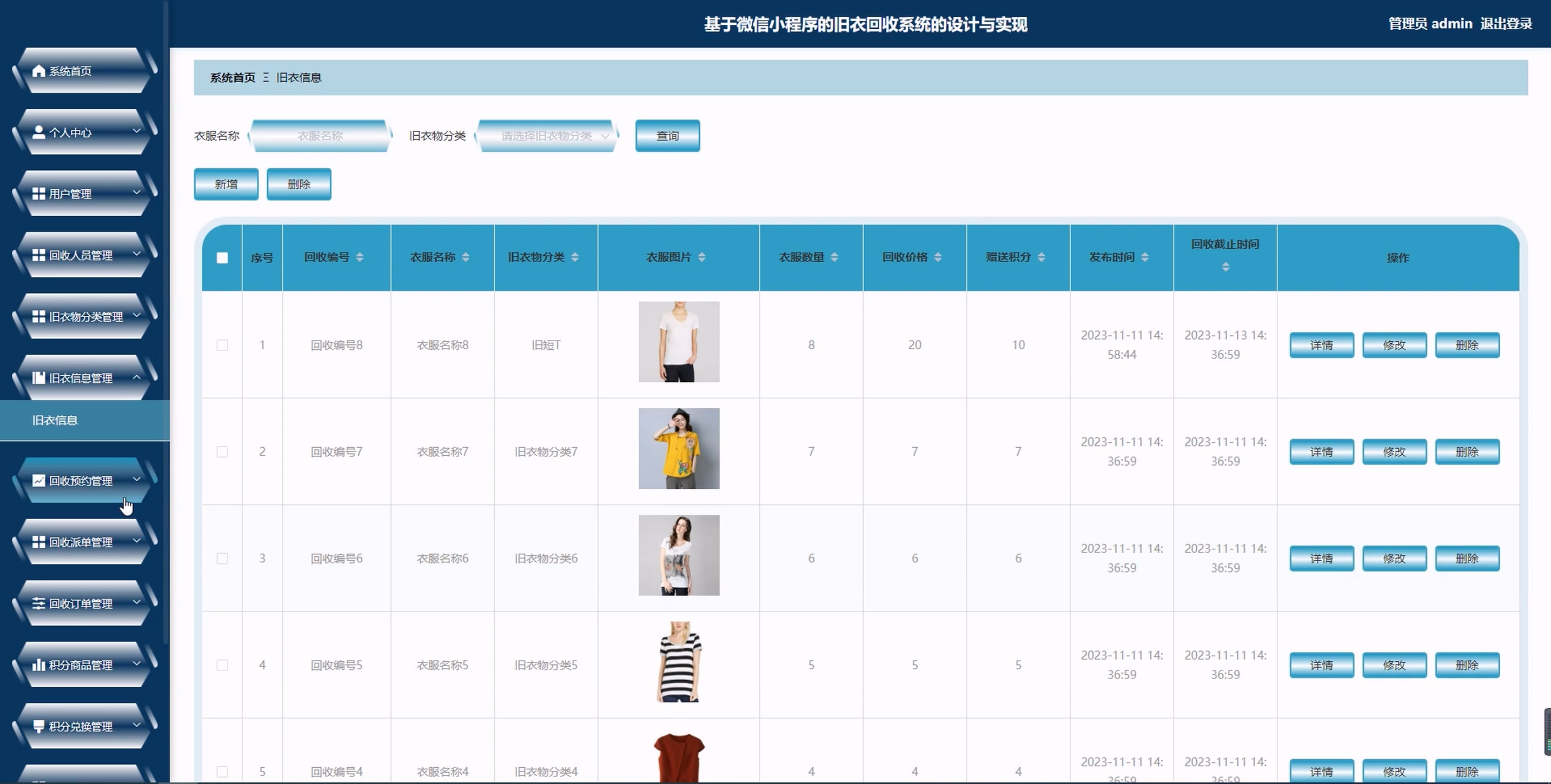Click 管理员 admin label in header
Image resolution: width=1551 pixels, height=784 pixels.
pos(1430,23)
